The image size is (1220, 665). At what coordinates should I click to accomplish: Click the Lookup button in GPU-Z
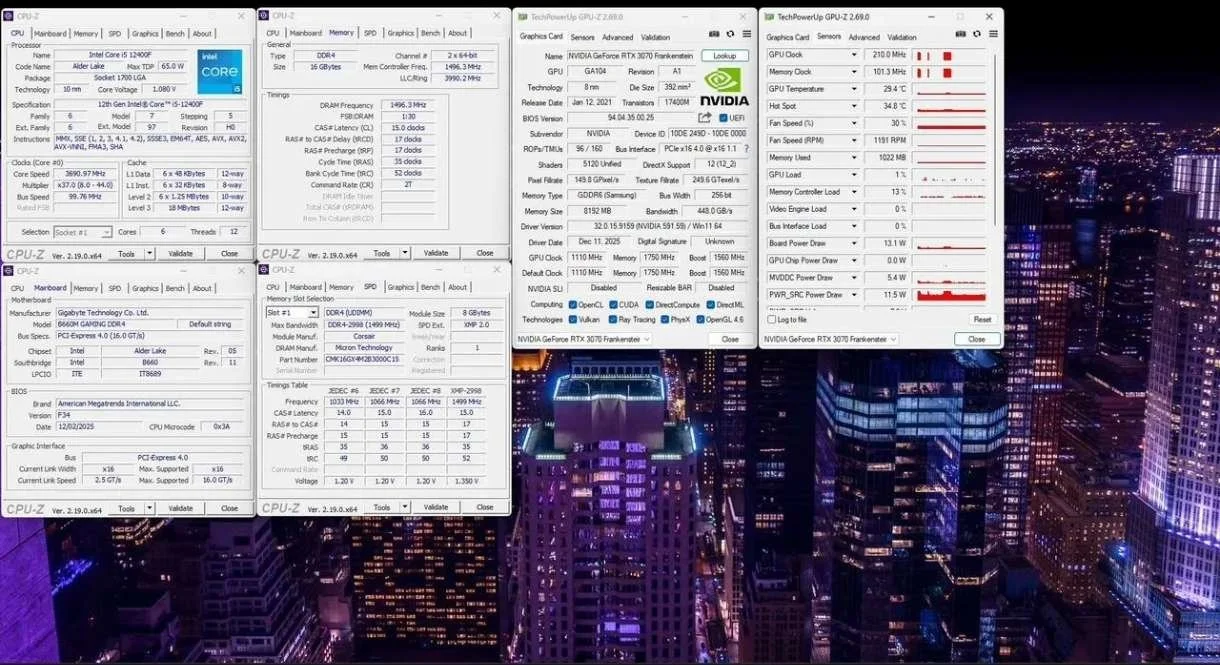coord(725,56)
